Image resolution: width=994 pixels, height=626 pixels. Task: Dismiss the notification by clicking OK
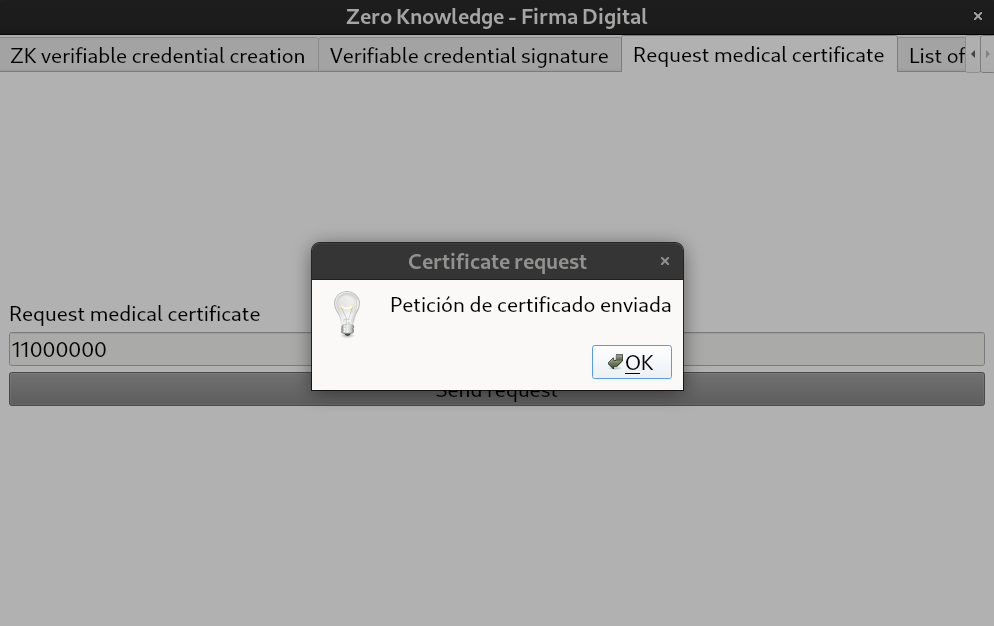[631, 362]
